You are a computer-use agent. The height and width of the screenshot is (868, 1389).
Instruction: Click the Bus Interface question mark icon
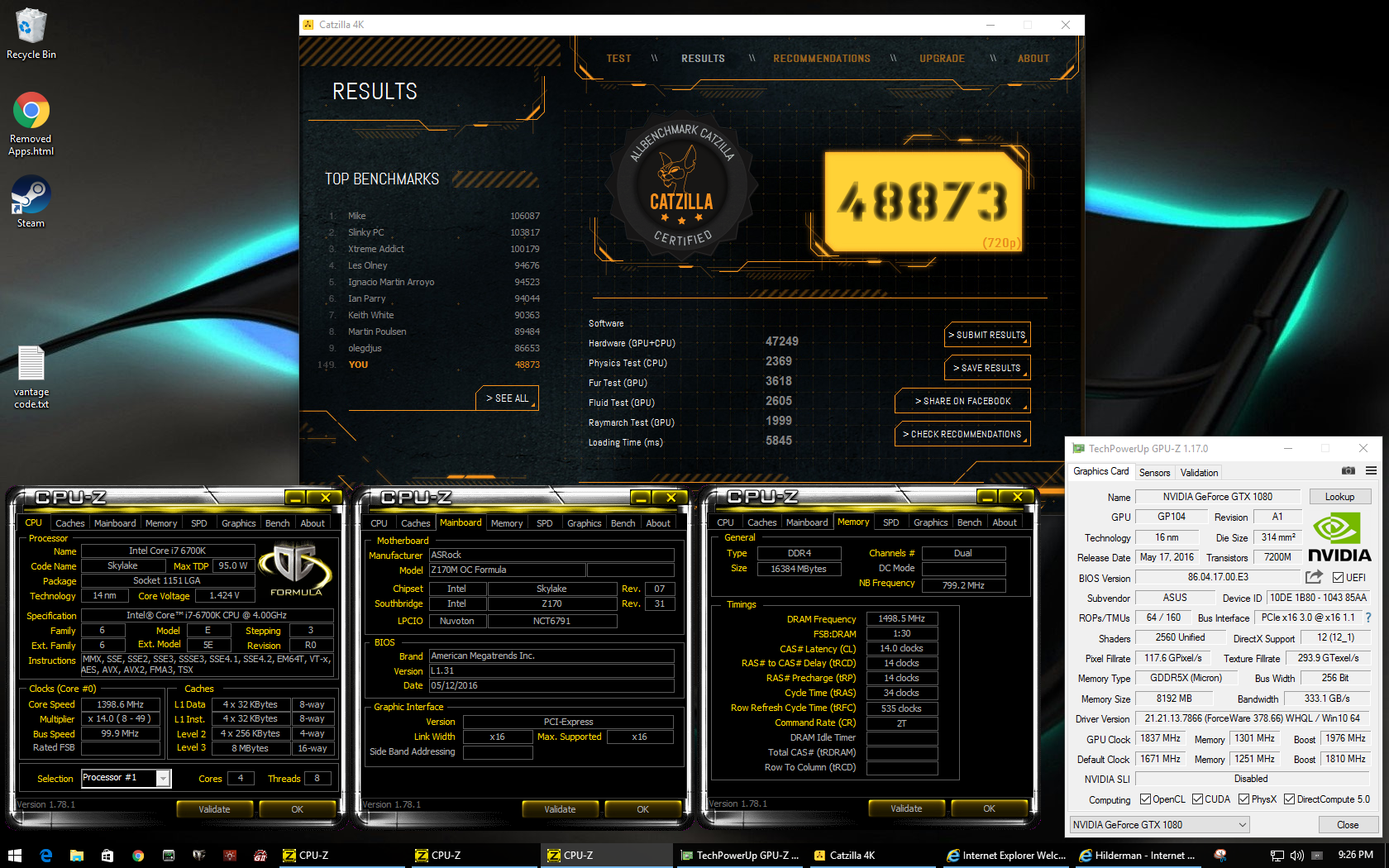click(x=1368, y=618)
